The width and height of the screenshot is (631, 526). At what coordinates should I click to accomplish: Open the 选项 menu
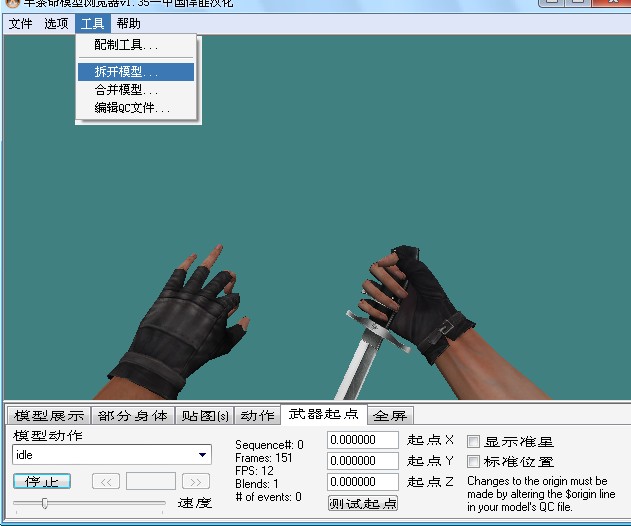click(57, 24)
